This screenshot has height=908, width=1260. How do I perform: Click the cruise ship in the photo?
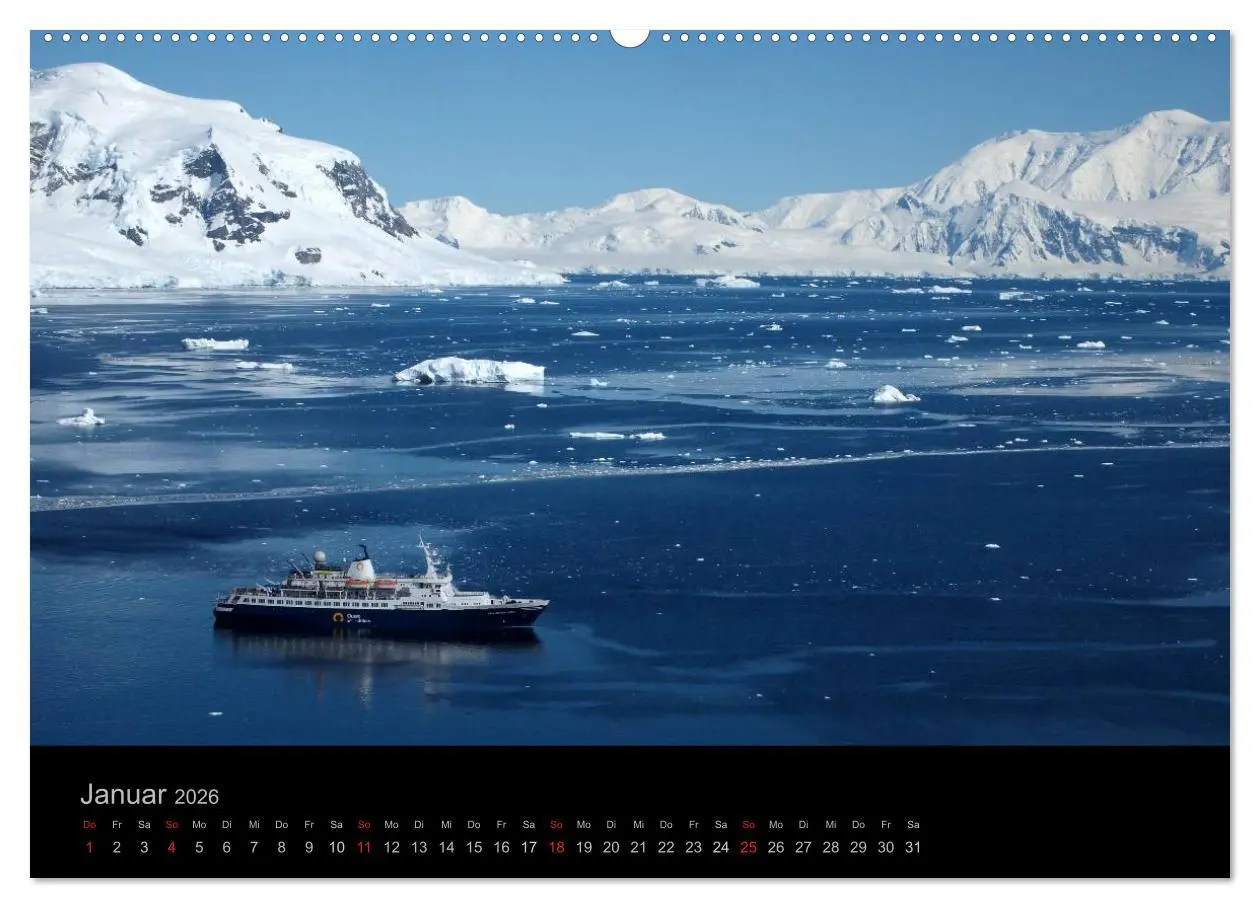(380, 592)
